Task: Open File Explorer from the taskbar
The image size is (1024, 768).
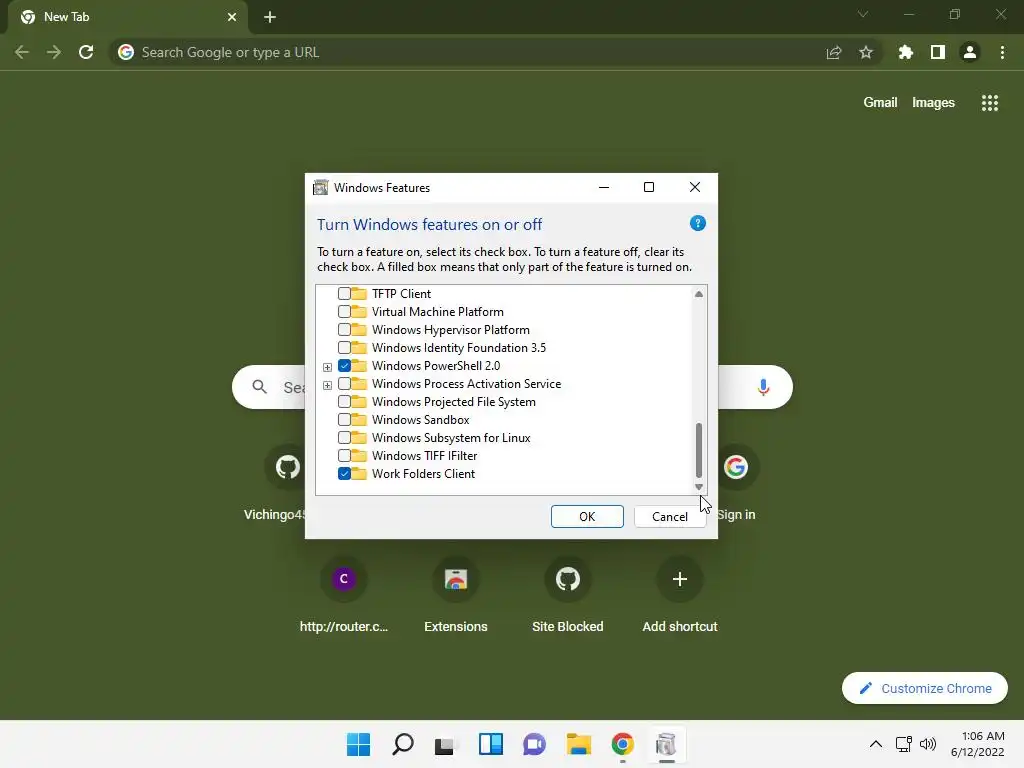Action: [579, 744]
